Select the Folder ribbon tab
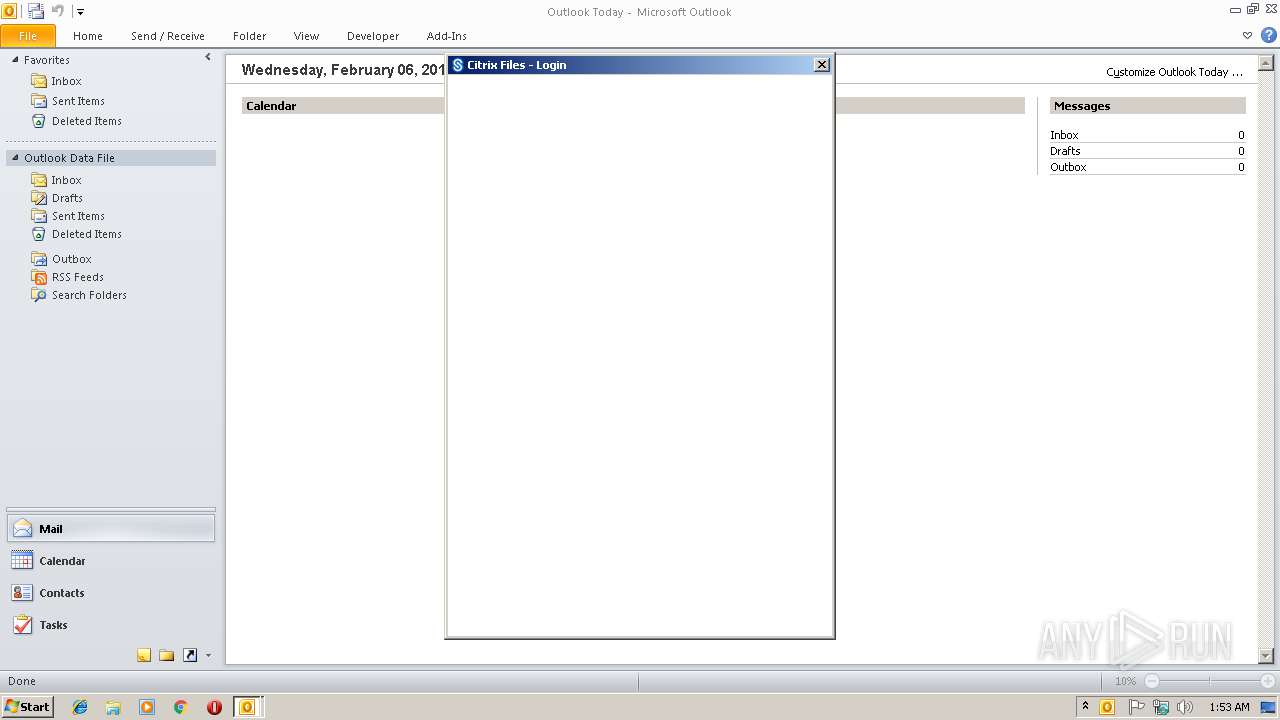This screenshot has height=720, width=1280. [250, 36]
